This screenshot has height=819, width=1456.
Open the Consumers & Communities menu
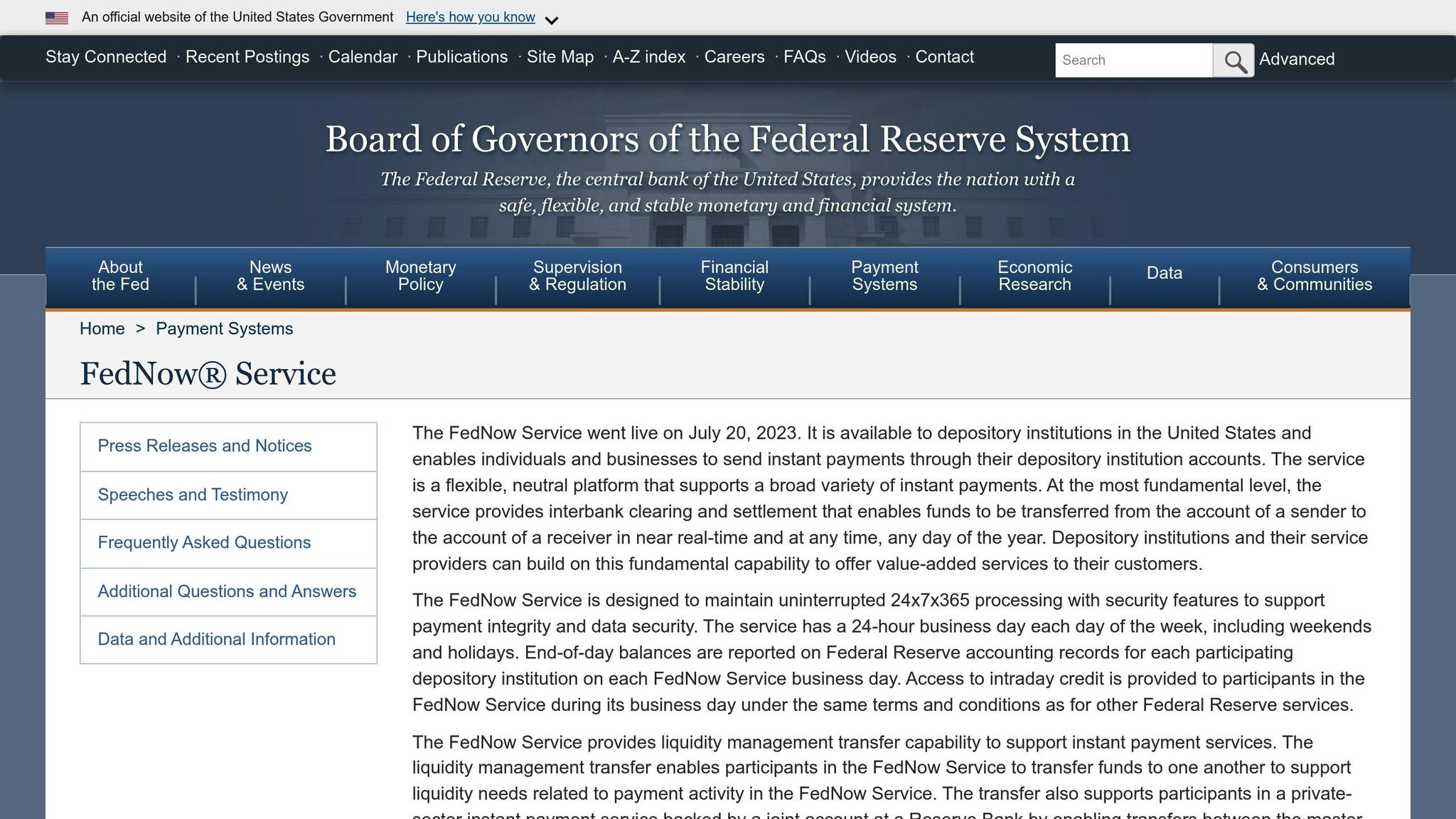coord(1314,276)
